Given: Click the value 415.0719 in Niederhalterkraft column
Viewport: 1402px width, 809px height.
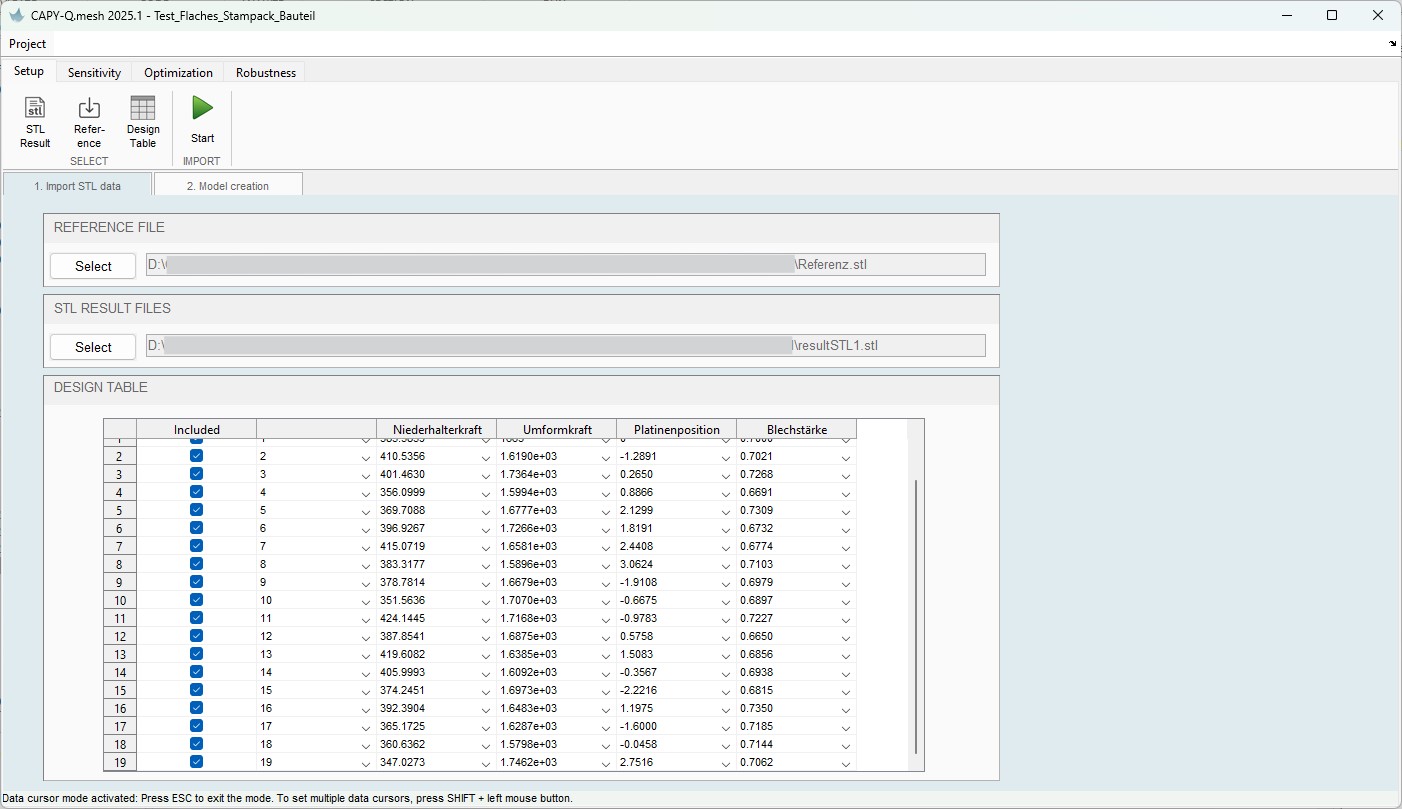Looking at the screenshot, I should click(403, 546).
